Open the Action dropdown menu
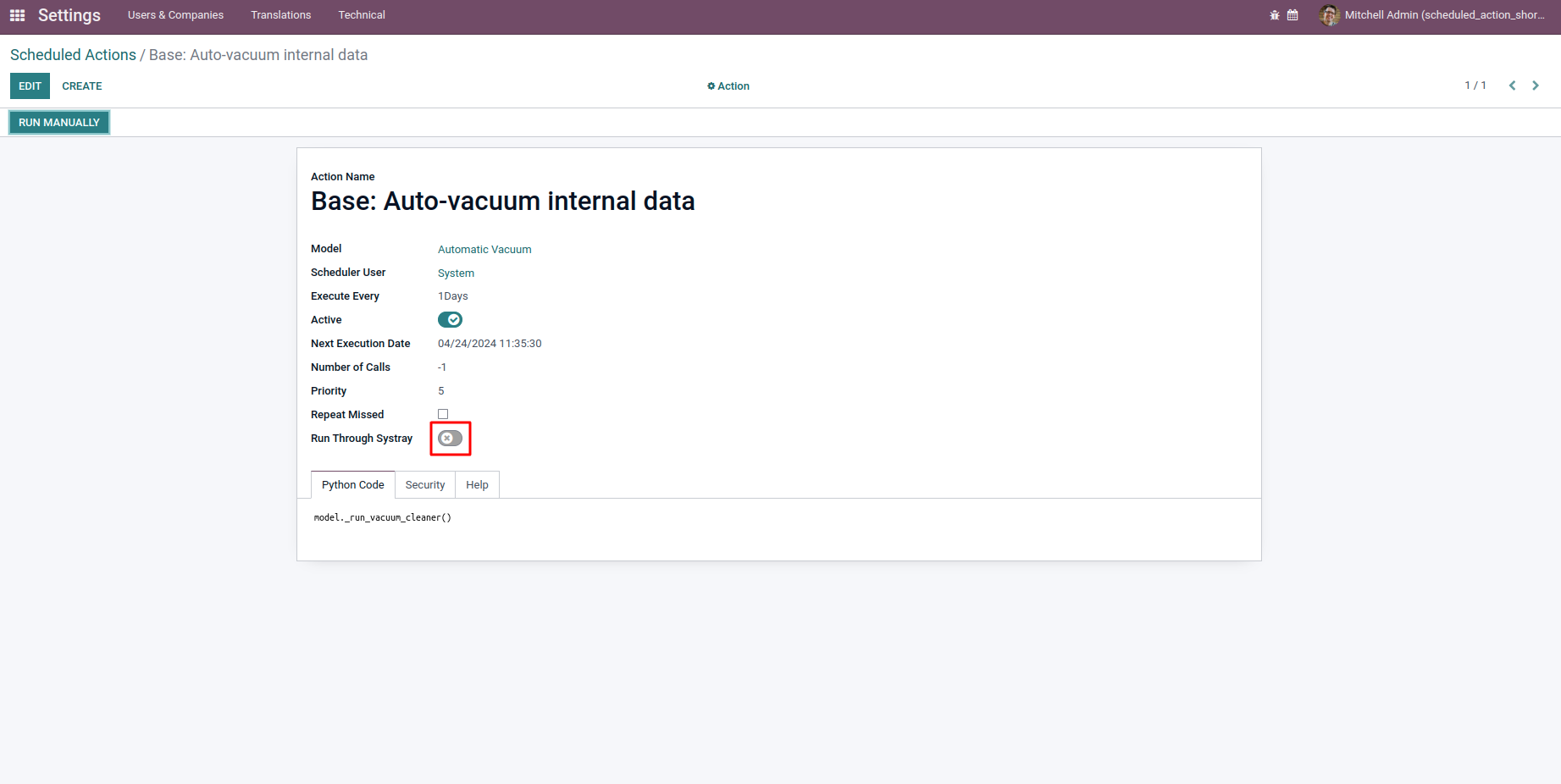1561x784 pixels. coord(728,86)
